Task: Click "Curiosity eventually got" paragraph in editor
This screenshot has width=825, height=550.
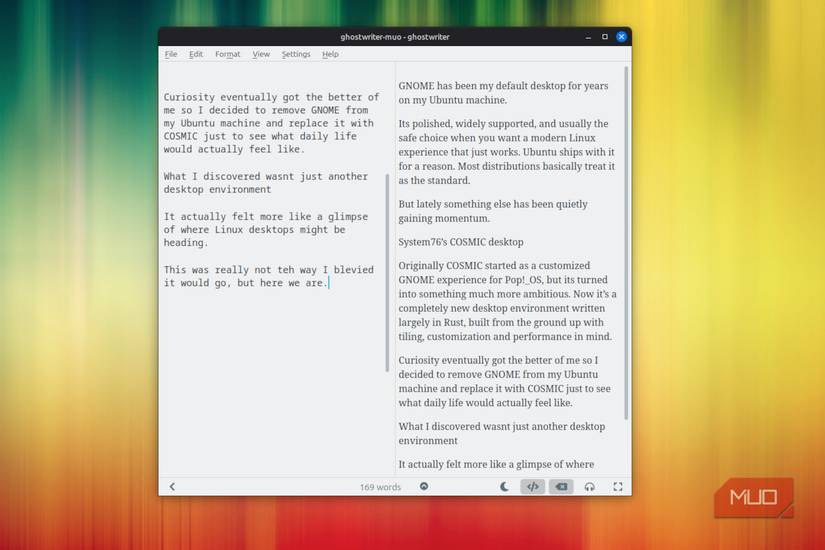Action: point(271,123)
